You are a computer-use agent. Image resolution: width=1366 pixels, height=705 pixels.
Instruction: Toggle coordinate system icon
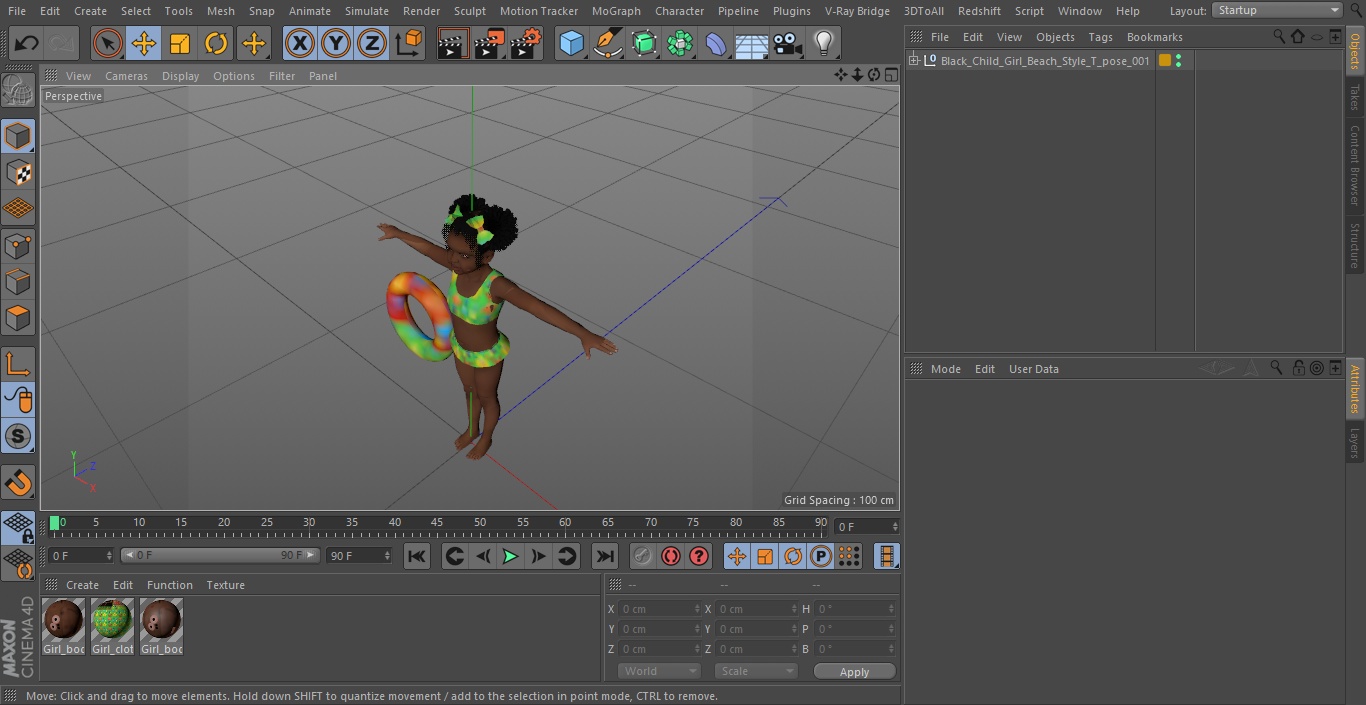point(409,43)
